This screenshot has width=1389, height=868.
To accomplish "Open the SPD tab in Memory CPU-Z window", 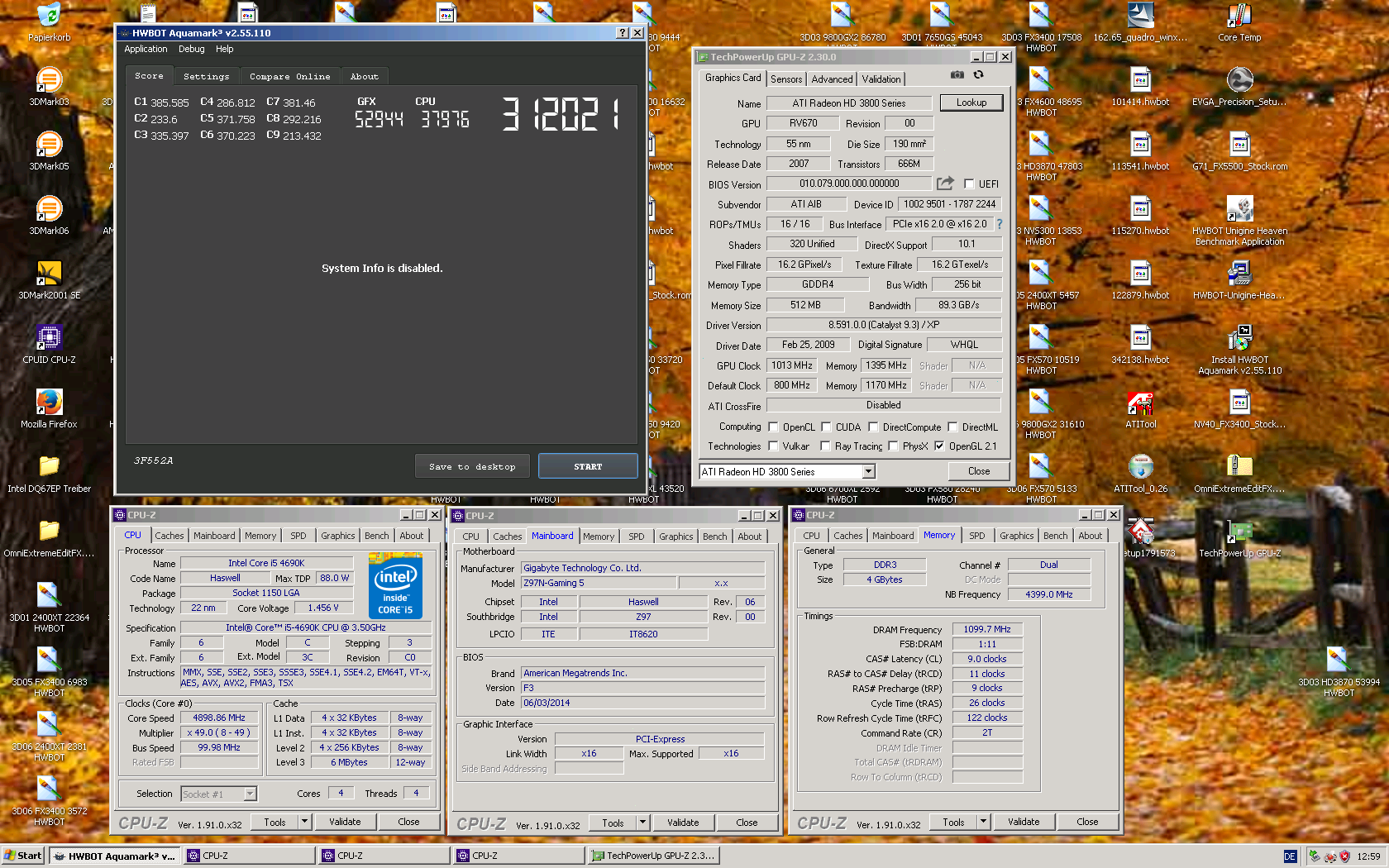I will tap(976, 536).
